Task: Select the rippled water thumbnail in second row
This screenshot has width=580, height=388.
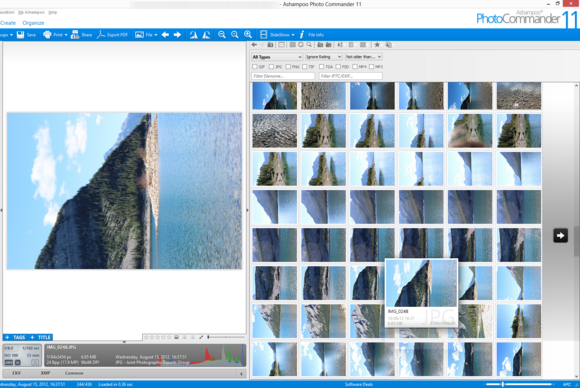Action: click(274, 131)
